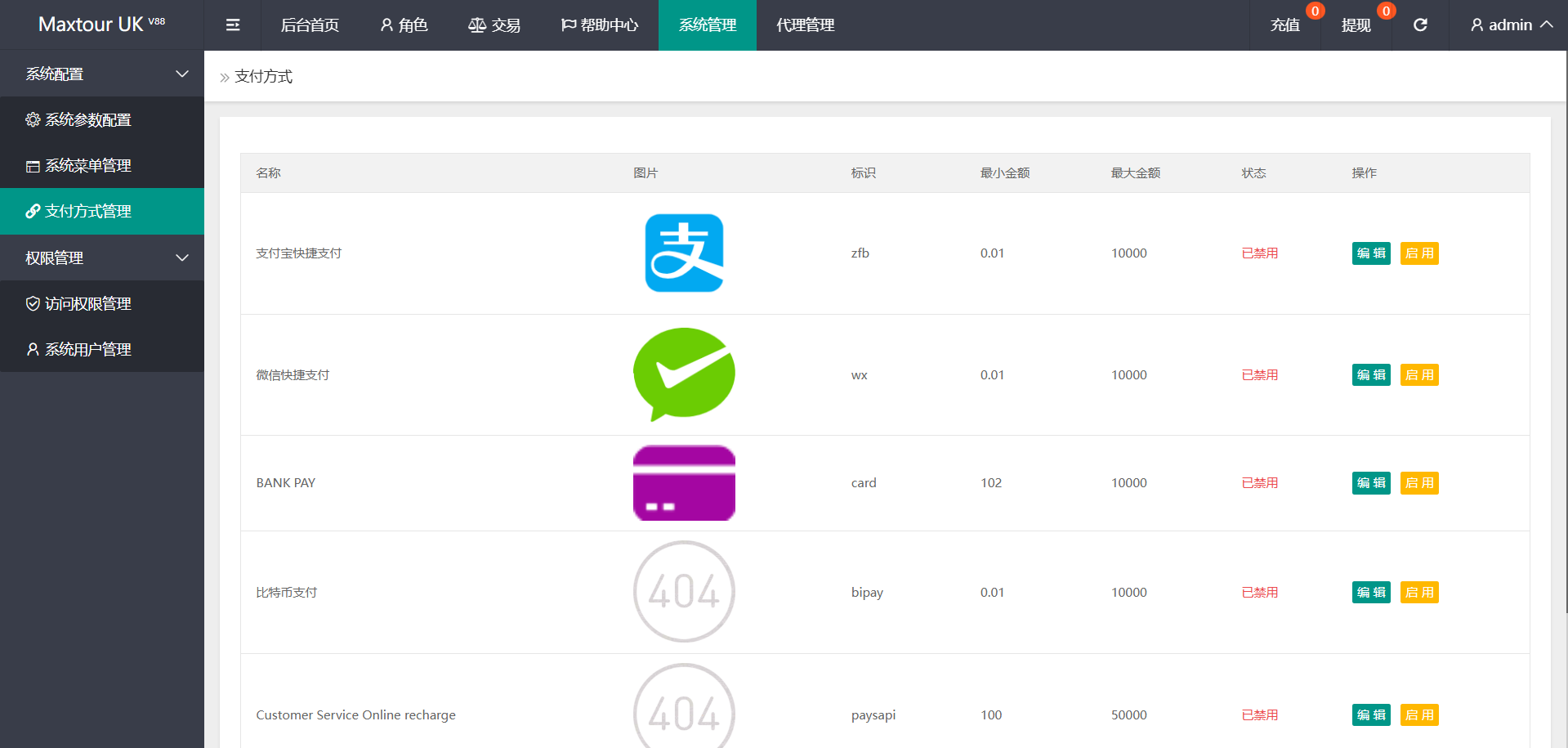Enable the 支付宝快捷支付 payment method
This screenshot has width=1568, height=748.
point(1419,253)
